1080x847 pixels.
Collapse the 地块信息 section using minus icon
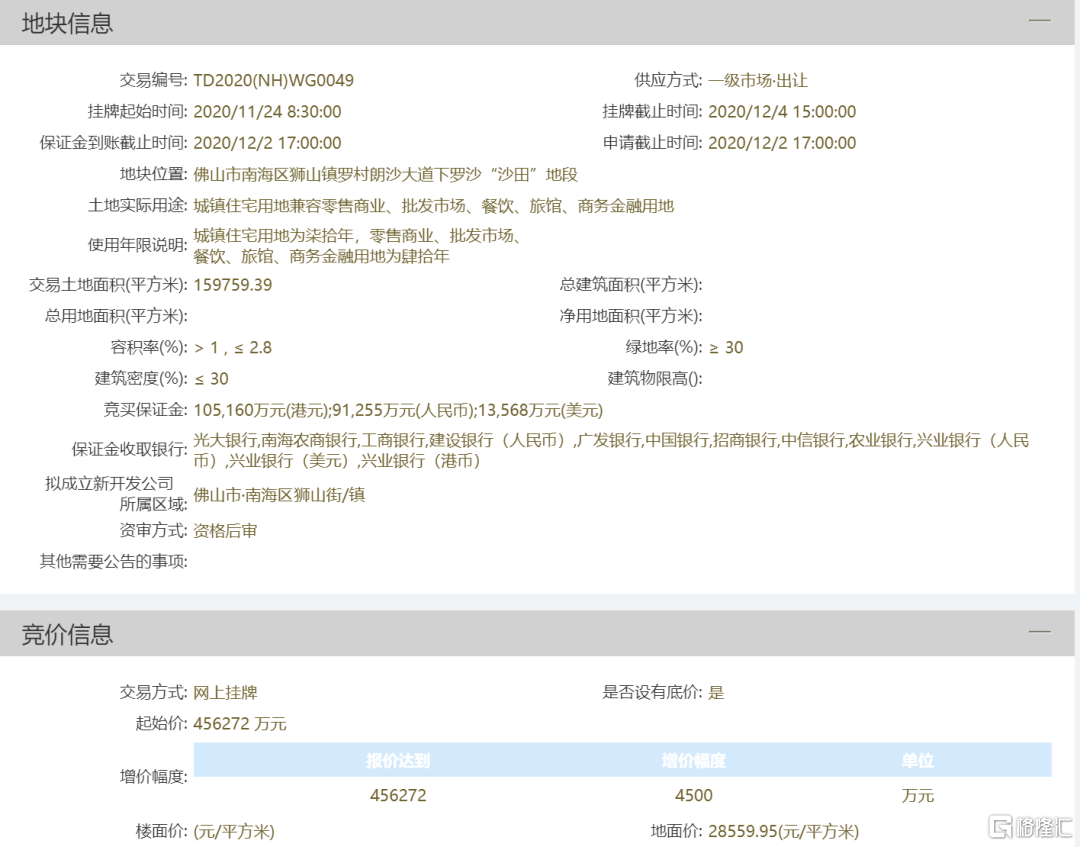(x=1040, y=21)
